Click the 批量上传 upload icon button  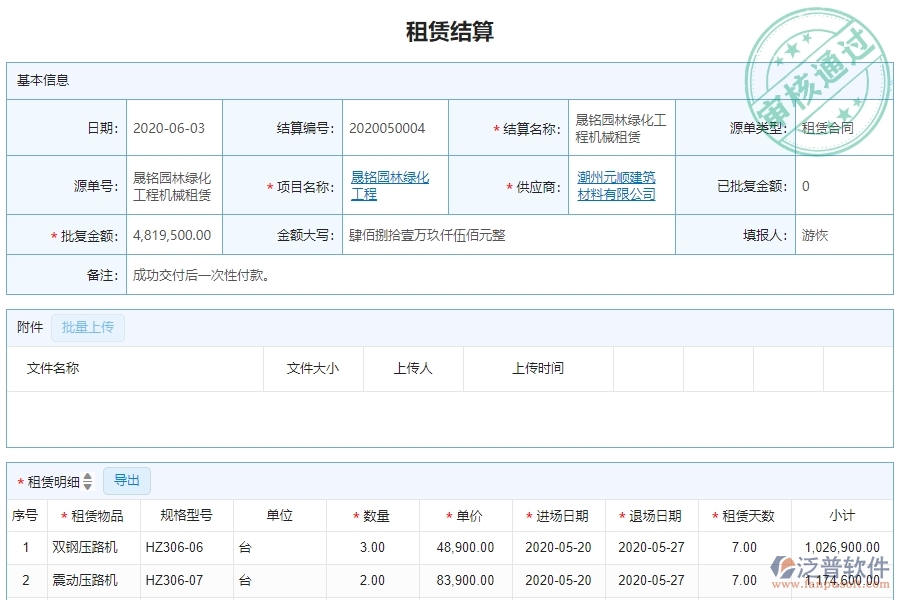tap(87, 327)
